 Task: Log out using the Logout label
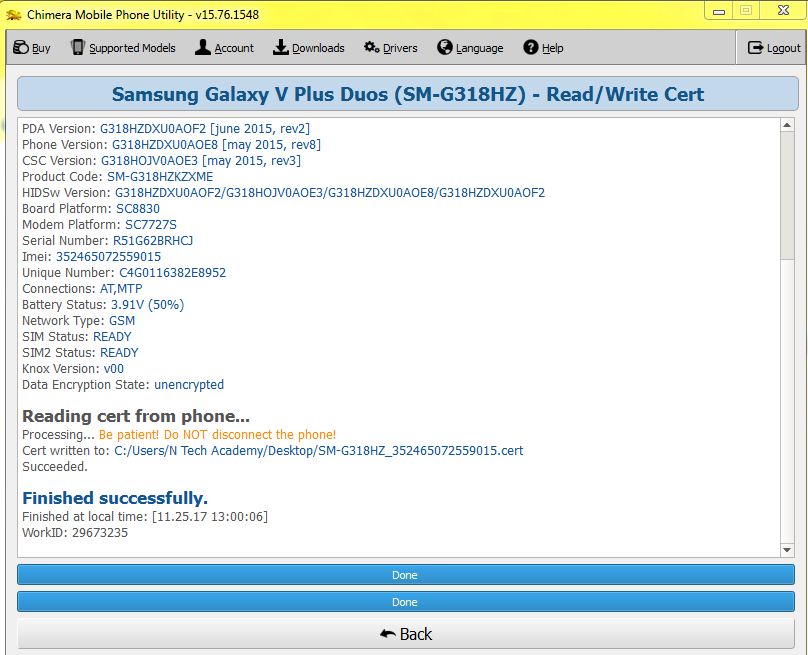784,48
